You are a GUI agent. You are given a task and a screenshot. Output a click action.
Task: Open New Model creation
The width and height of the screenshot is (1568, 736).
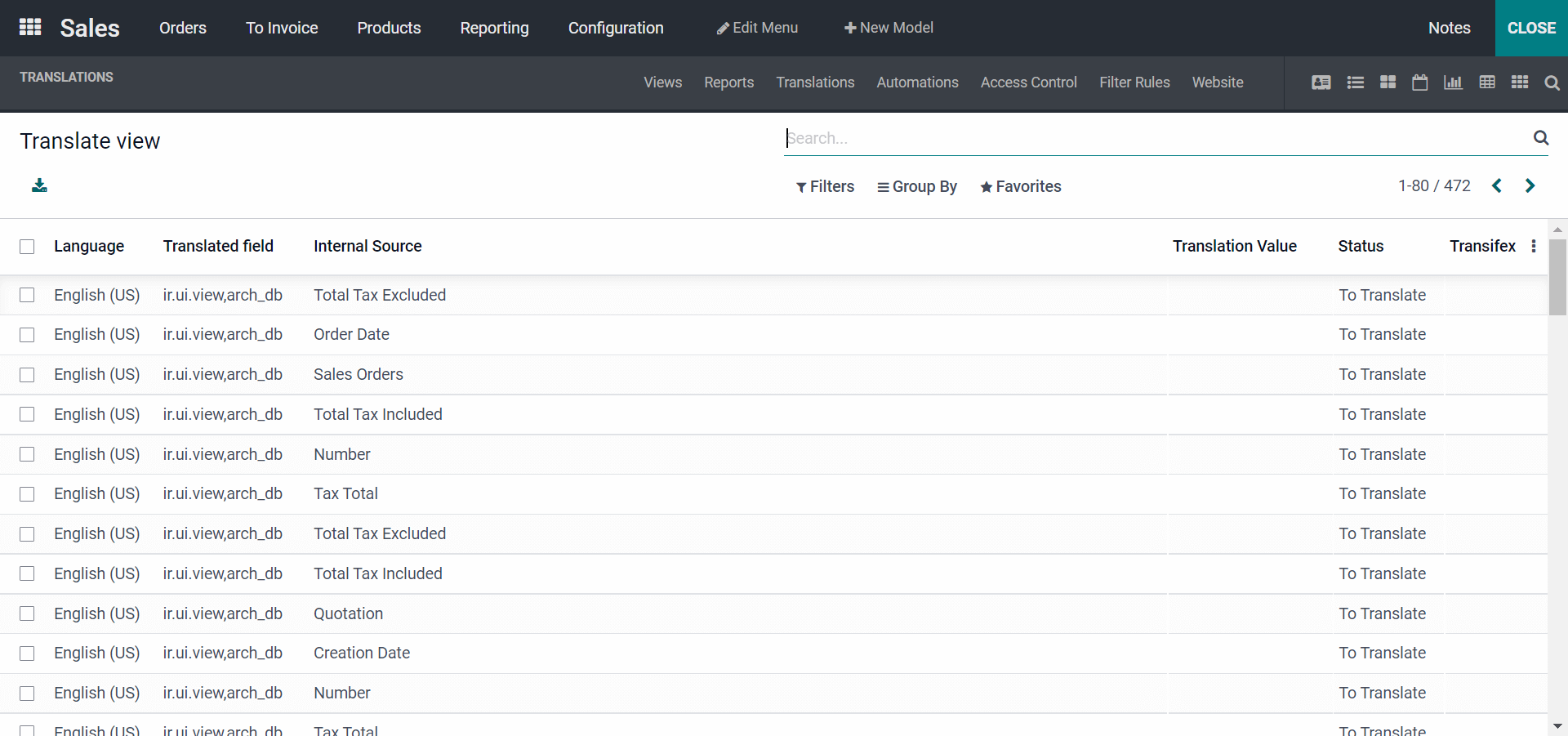pos(889,27)
